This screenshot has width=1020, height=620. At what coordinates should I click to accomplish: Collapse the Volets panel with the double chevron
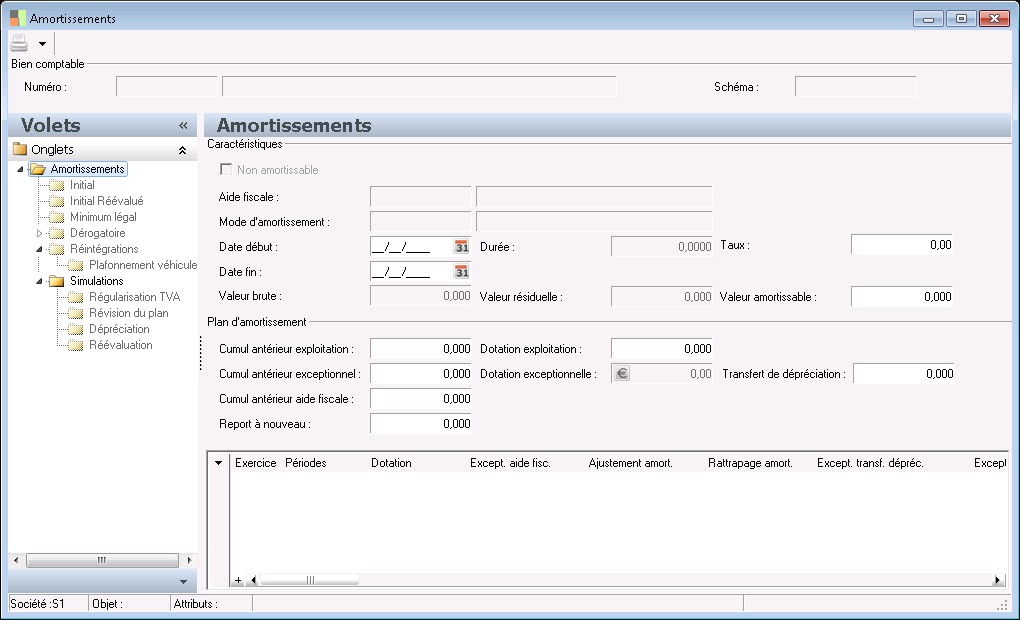[183, 126]
